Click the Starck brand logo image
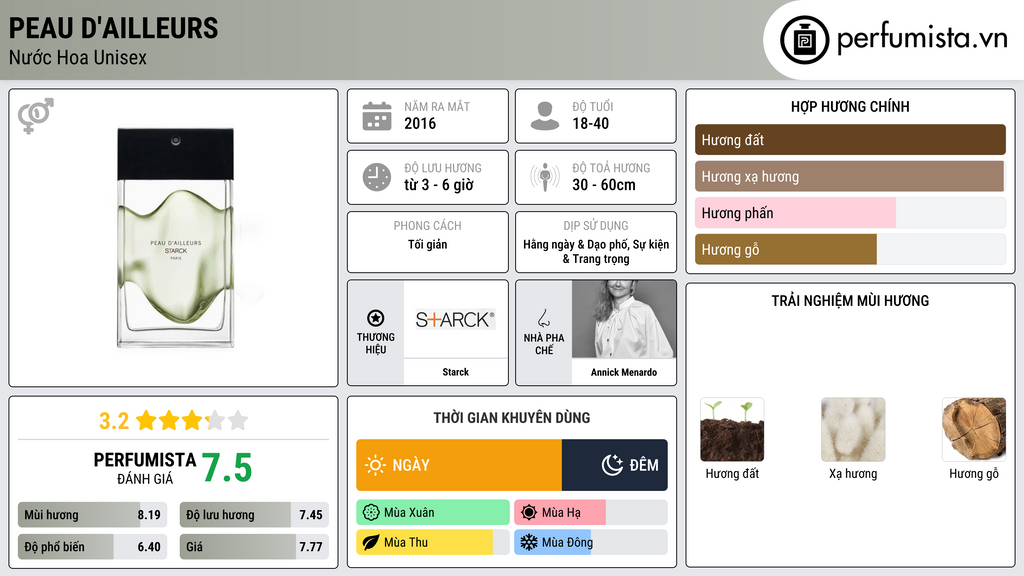The width and height of the screenshot is (1024, 576). [x=455, y=319]
